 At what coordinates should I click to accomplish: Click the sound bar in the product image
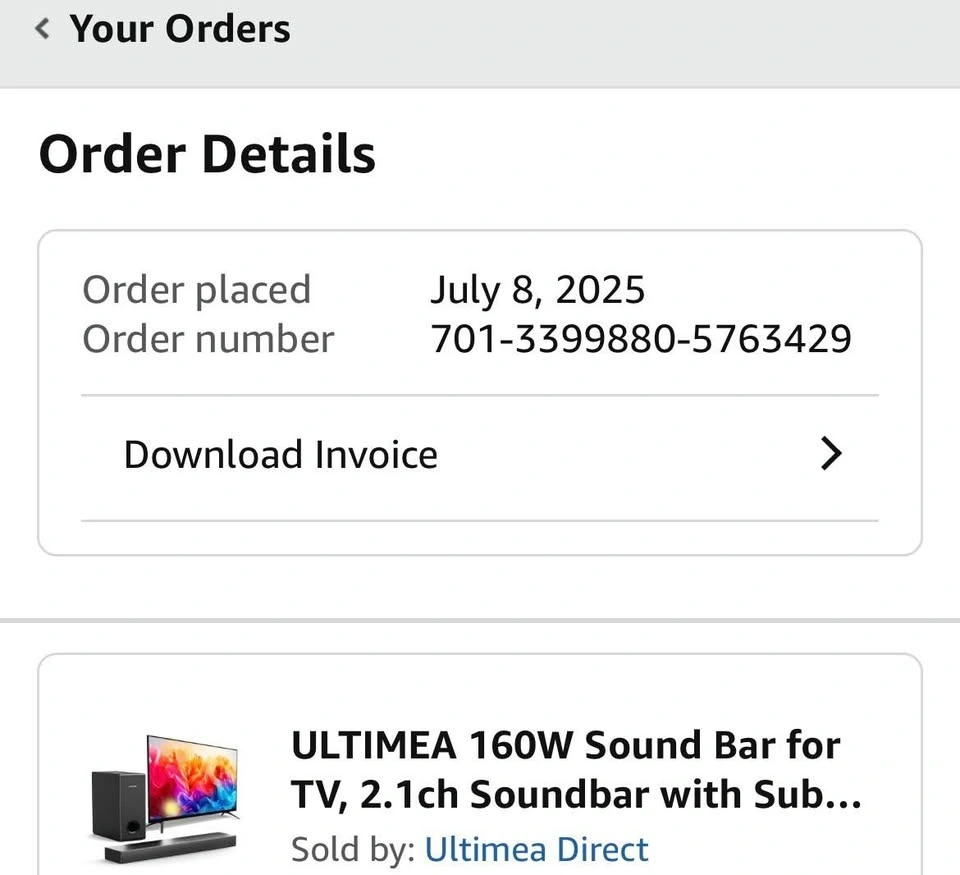(170, 848)
